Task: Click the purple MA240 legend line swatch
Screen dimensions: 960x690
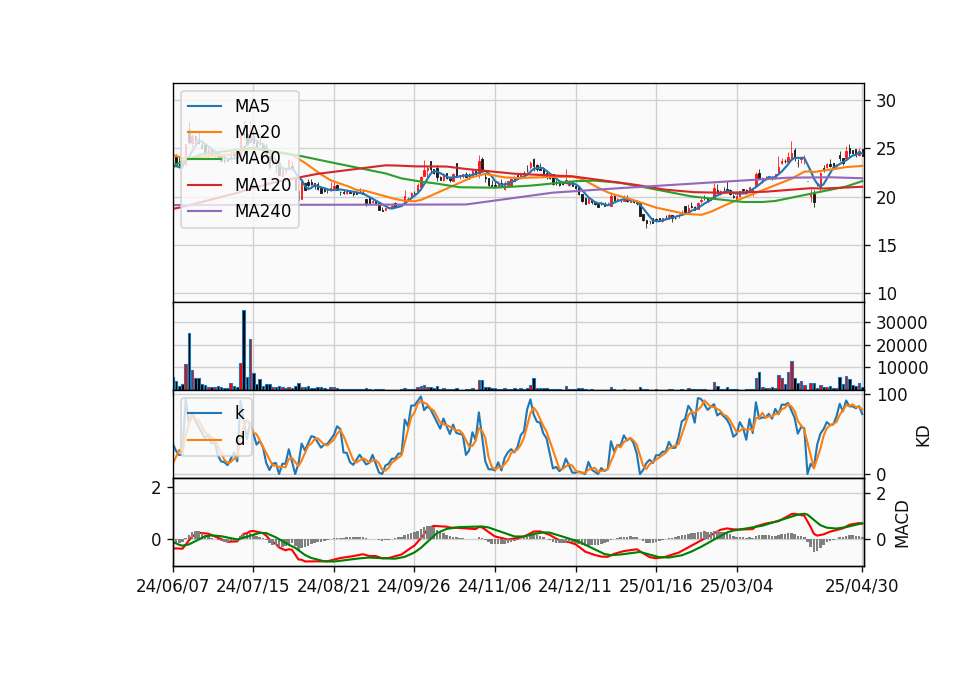Action: pos(204,211)
